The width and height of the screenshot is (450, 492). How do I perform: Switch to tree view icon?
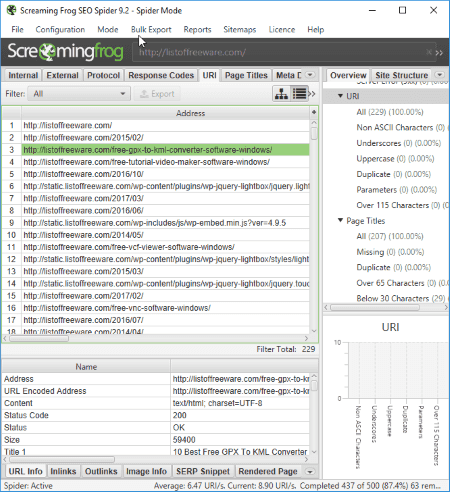click(x=281, y=94)
